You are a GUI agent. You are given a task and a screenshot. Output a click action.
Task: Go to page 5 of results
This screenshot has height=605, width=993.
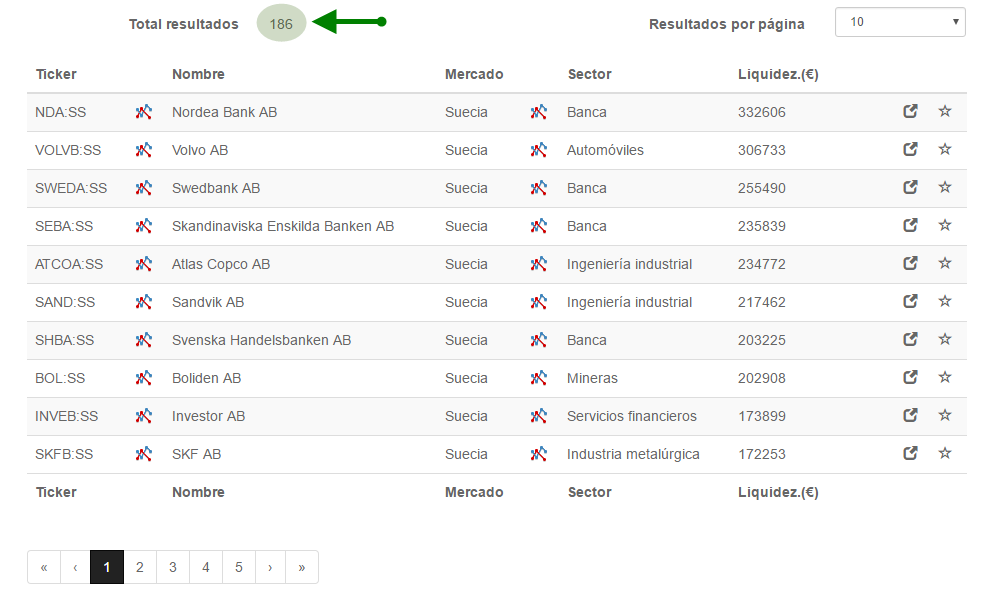point(239,567)
